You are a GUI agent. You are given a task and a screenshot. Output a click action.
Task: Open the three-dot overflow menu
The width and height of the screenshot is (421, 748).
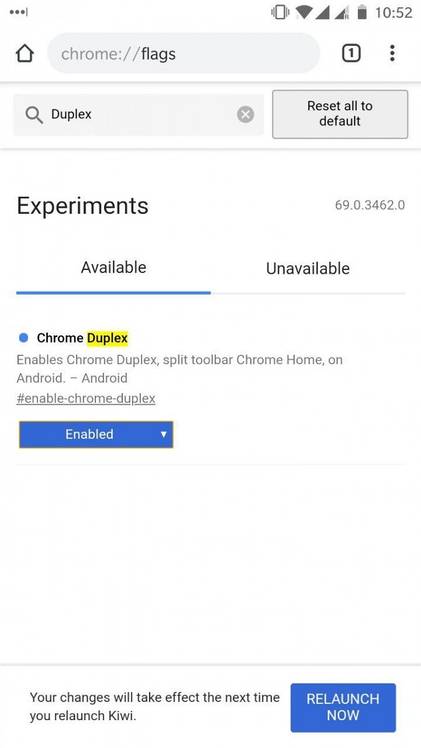(x=392, y=53)
